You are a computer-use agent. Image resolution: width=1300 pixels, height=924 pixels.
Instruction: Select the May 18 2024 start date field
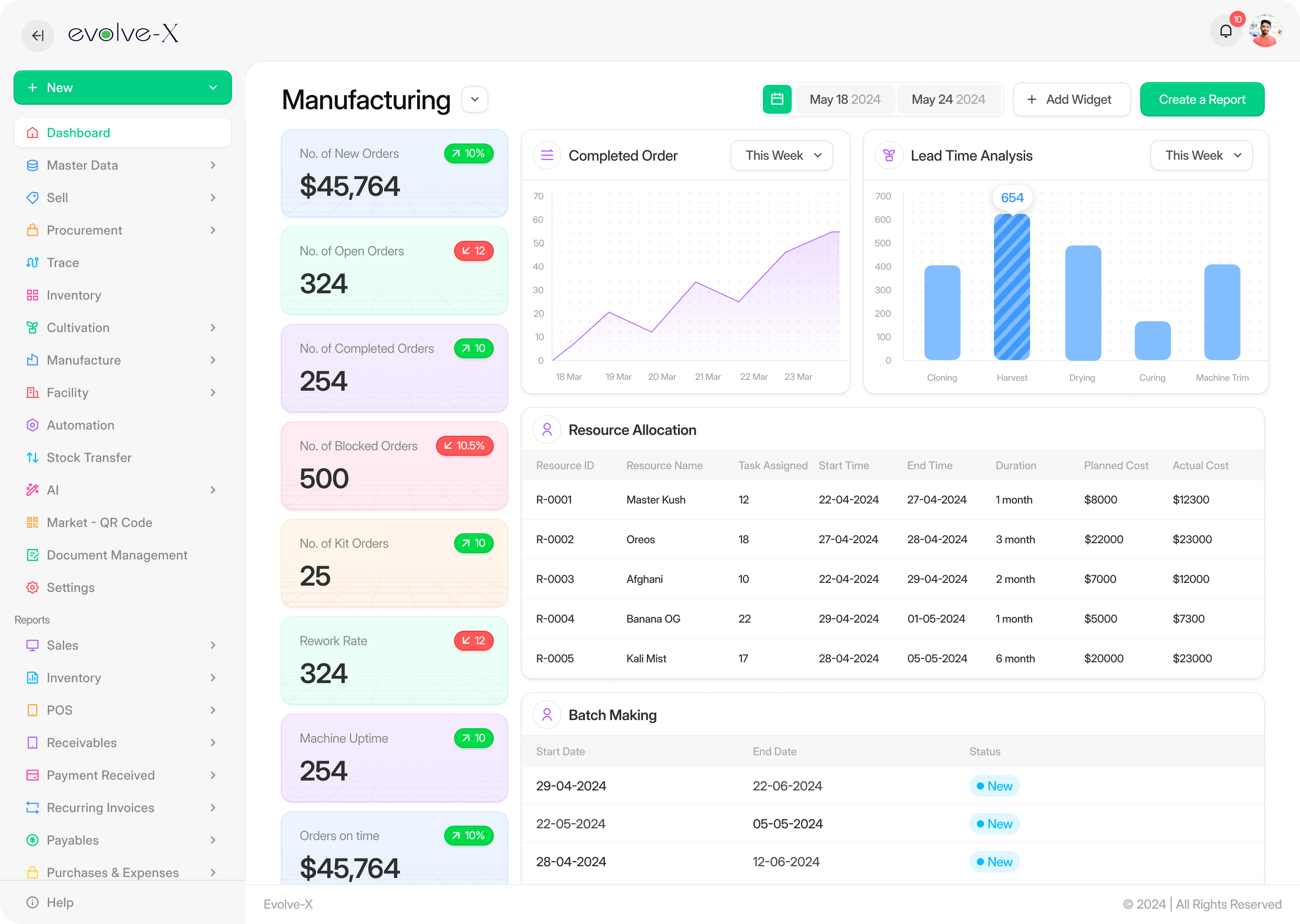845,100
